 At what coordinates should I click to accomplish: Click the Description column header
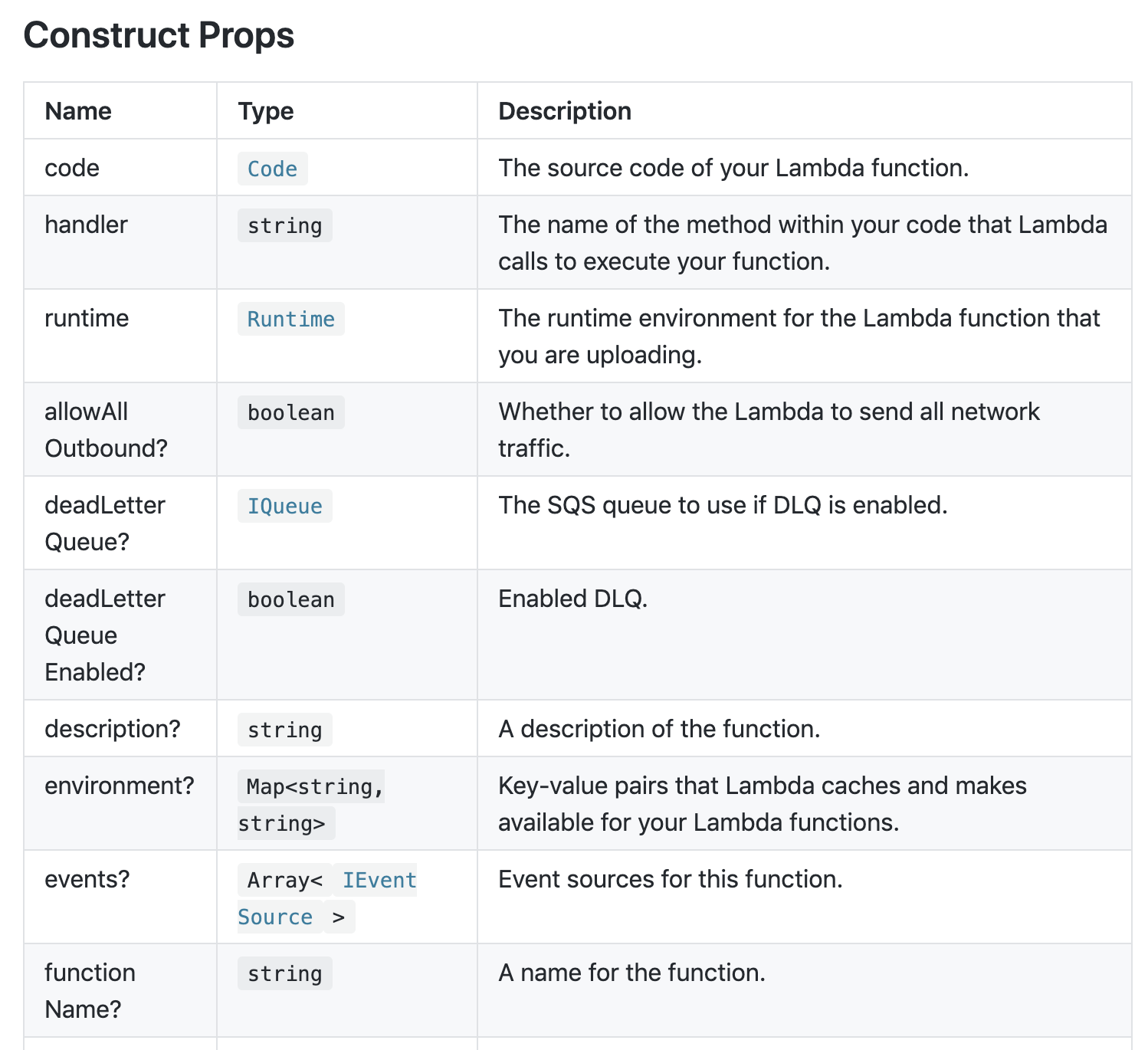pyautogui.click(x=565, y=111)
